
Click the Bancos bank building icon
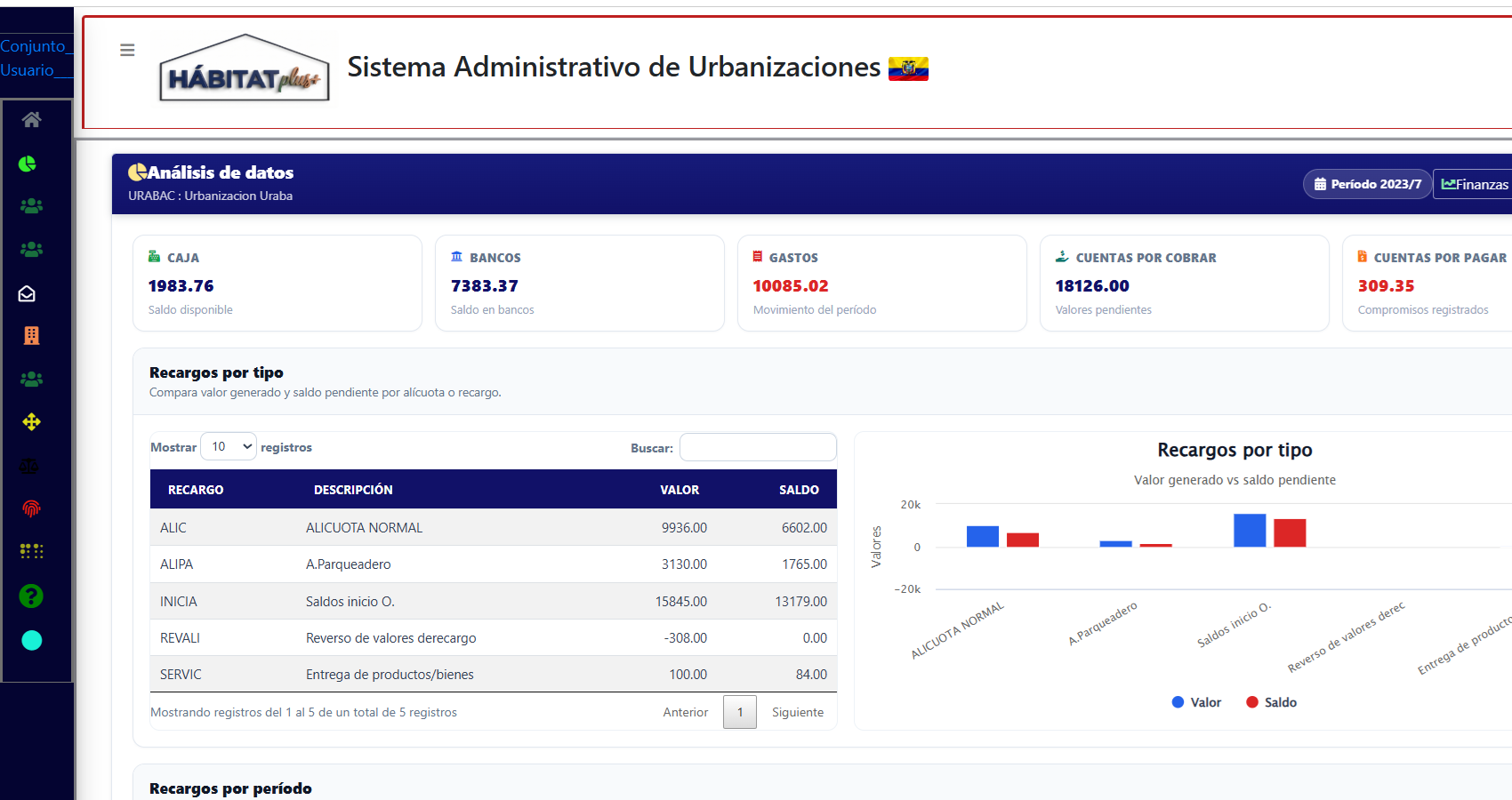coord(456,256)
